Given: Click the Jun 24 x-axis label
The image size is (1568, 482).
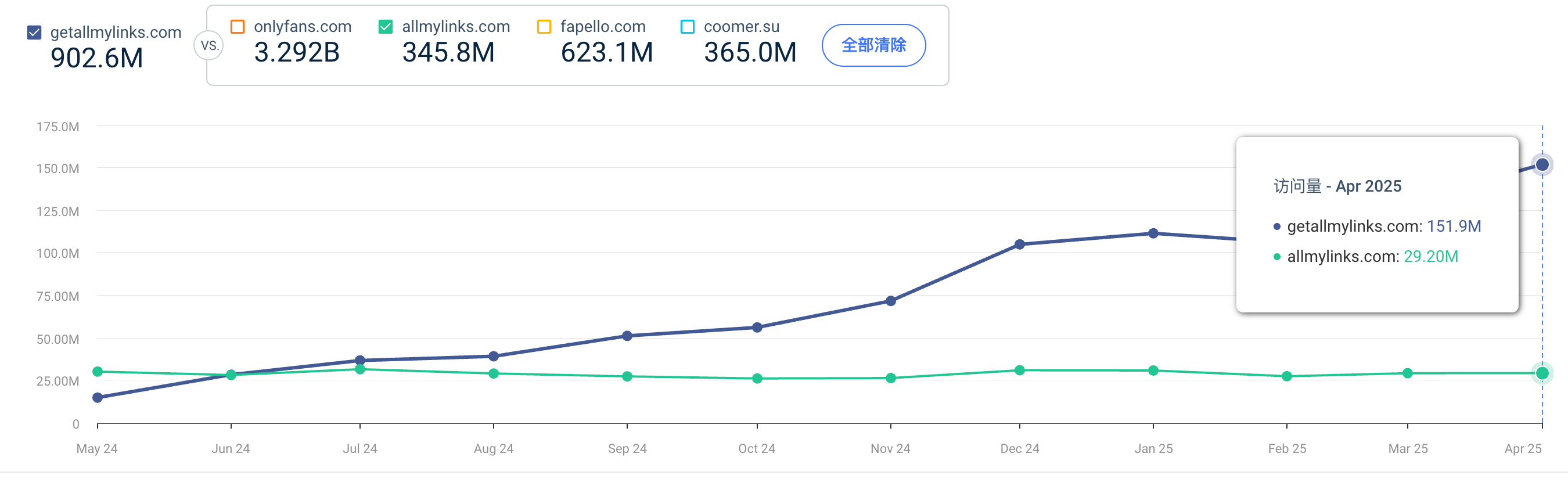Looking at the screenshot, I should (x=231, y=448).
